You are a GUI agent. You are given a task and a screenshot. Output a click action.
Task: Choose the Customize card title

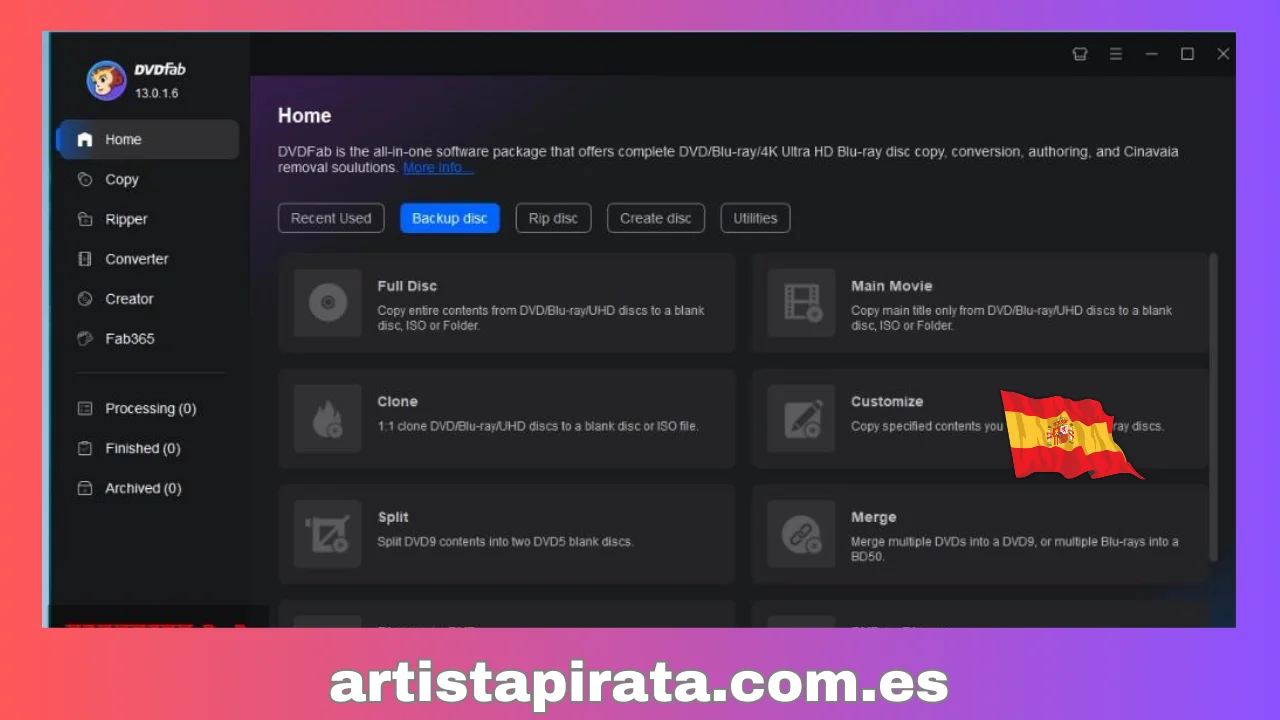[x=887, y=402]
